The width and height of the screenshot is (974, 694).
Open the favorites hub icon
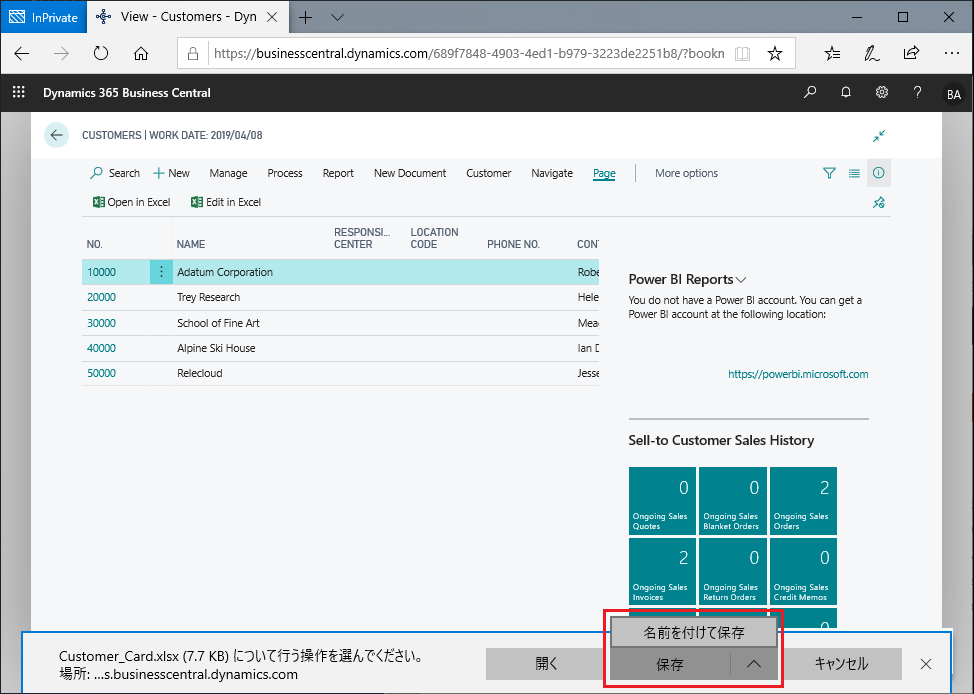pos(832,53)
